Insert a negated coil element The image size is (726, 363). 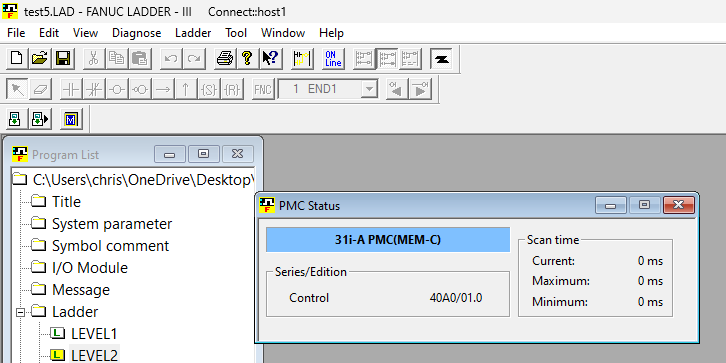tap(140, 89)
